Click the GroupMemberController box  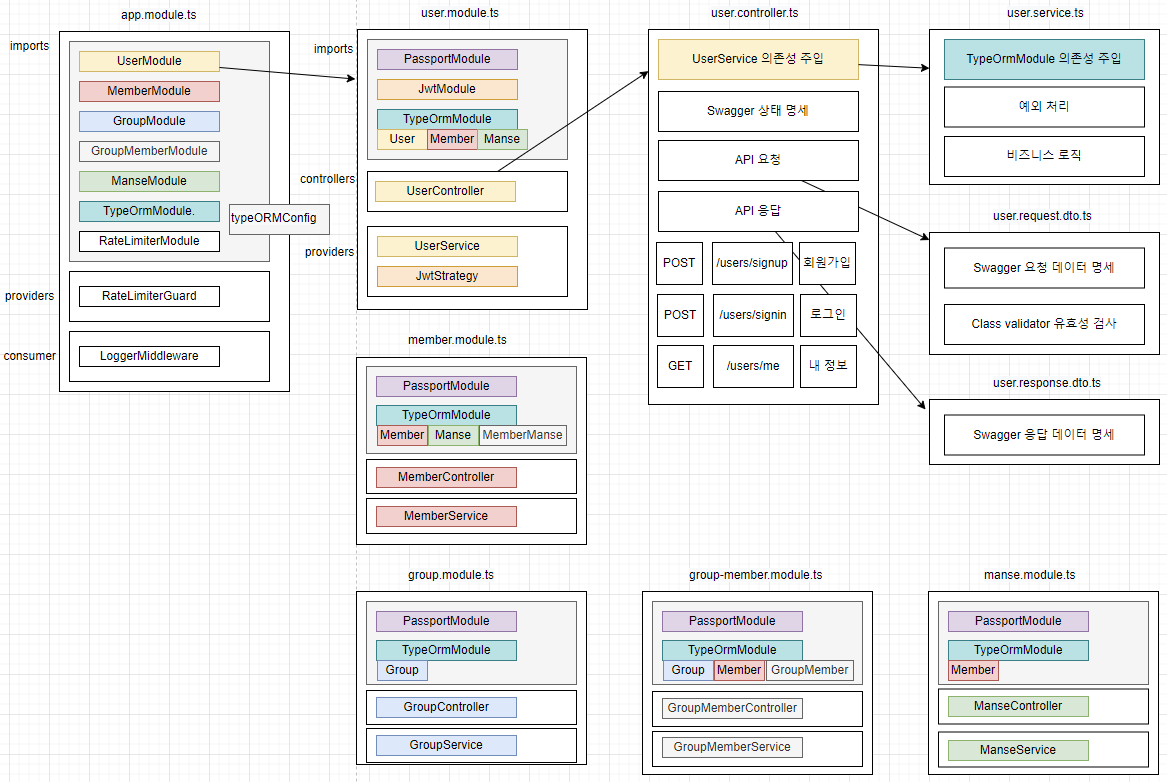(x=732, y=708)
